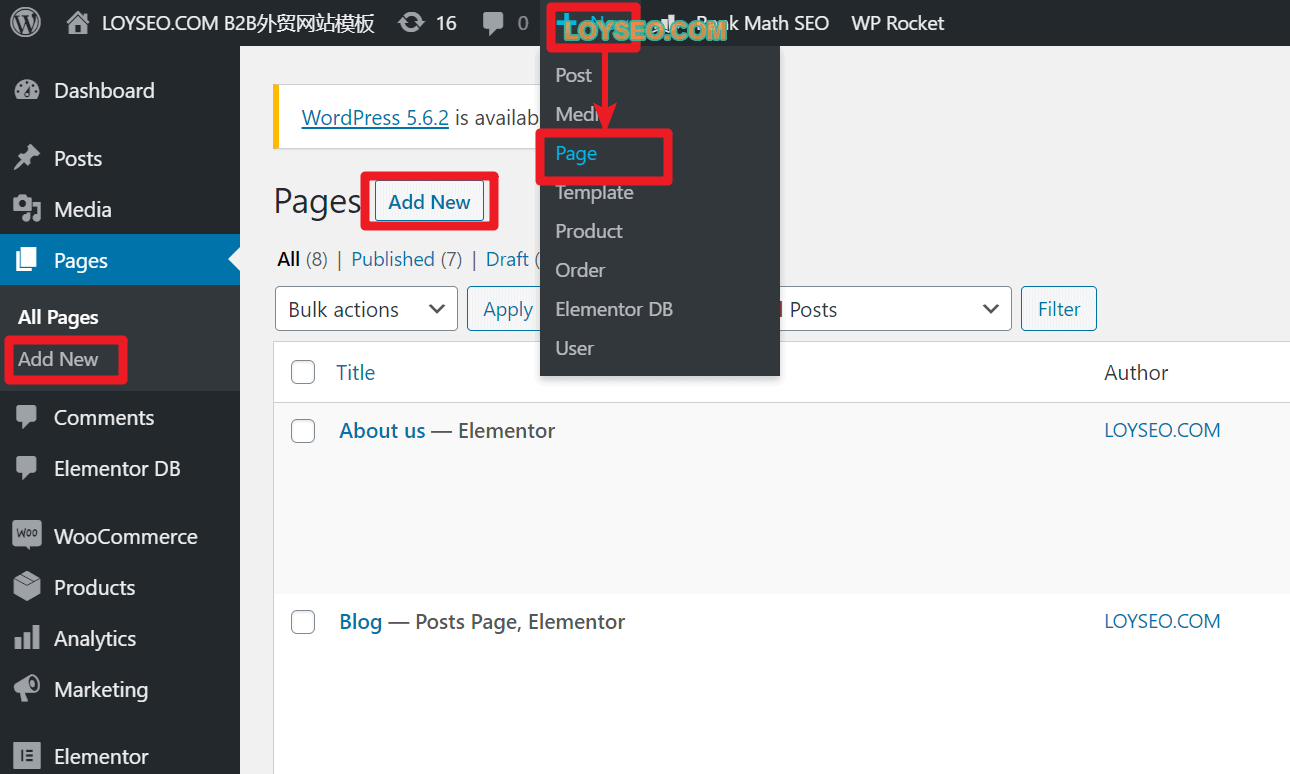Show All (8) pages

[x=302, y=259]
